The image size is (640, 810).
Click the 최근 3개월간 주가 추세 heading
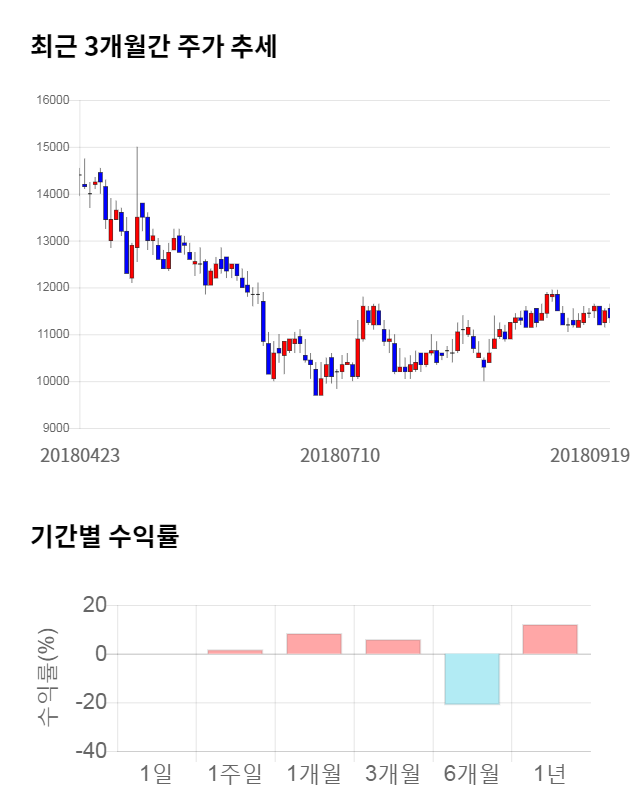154,47
